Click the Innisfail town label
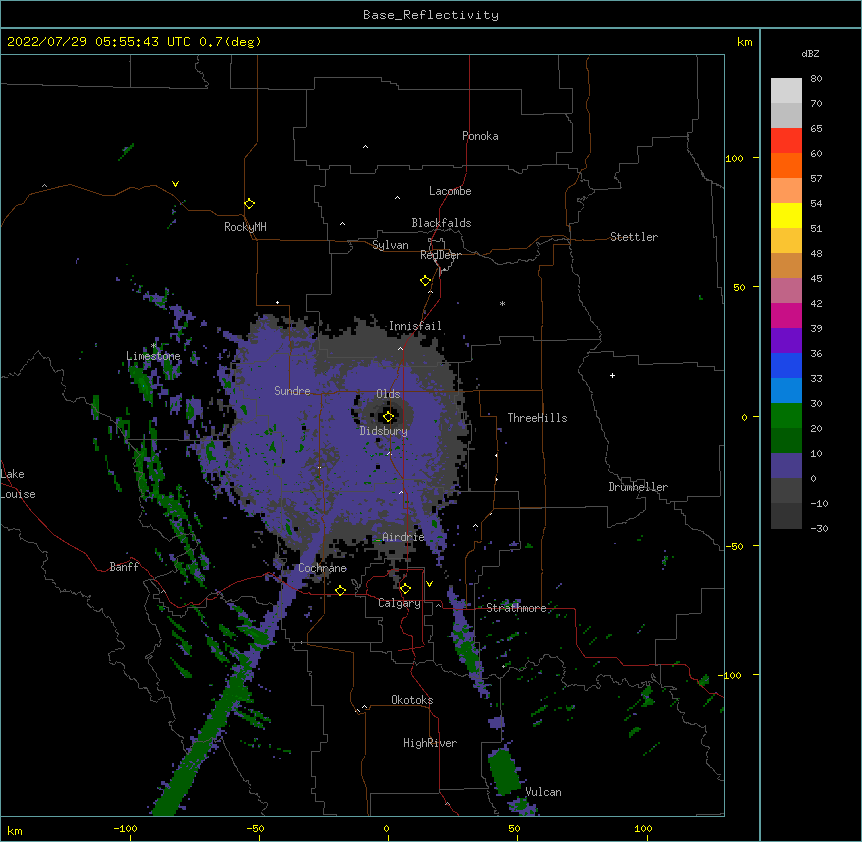This screenshot has width=862, height=842. (415, 326)
